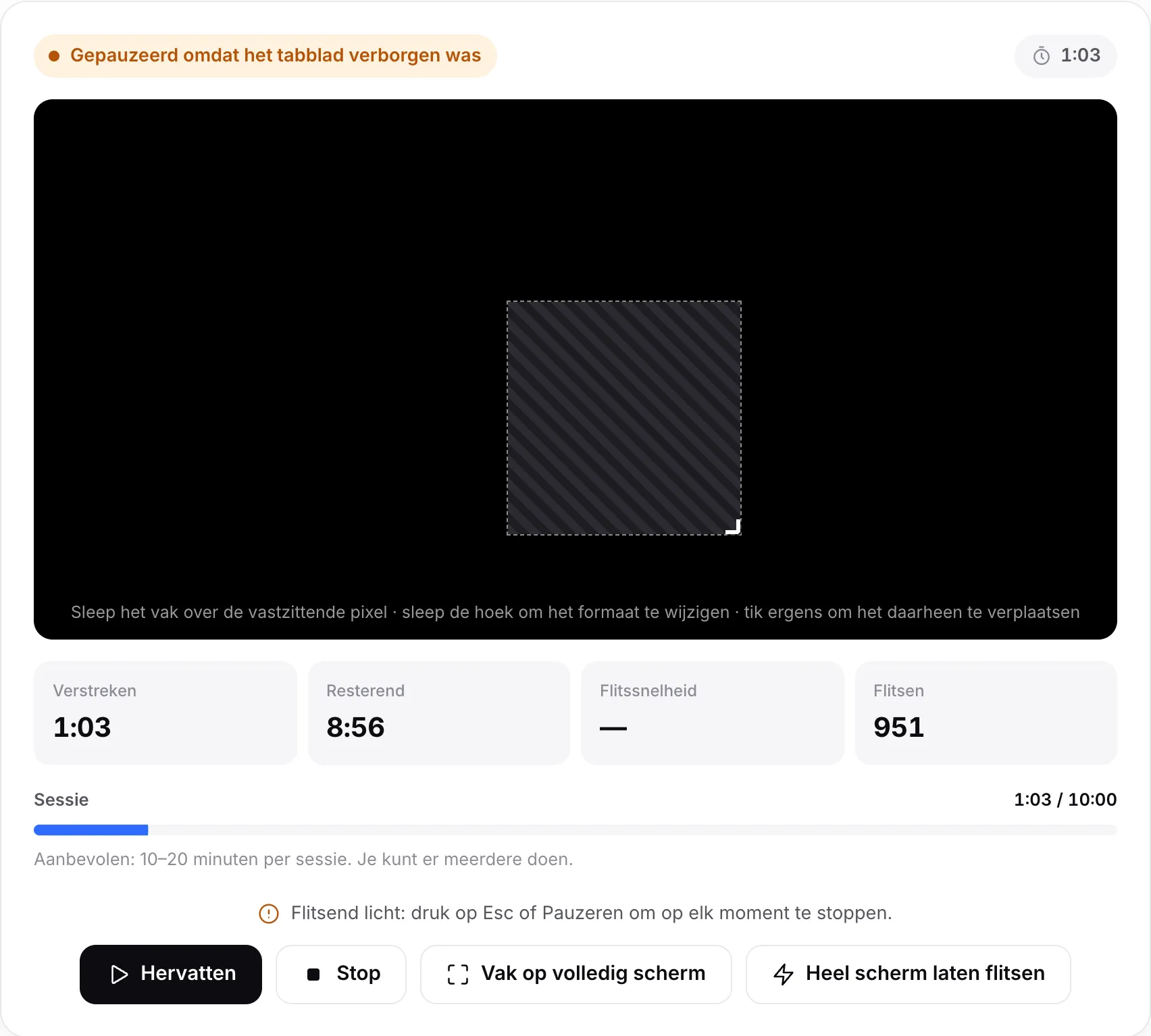Click the Sessie label

click(x=61, y=800)
